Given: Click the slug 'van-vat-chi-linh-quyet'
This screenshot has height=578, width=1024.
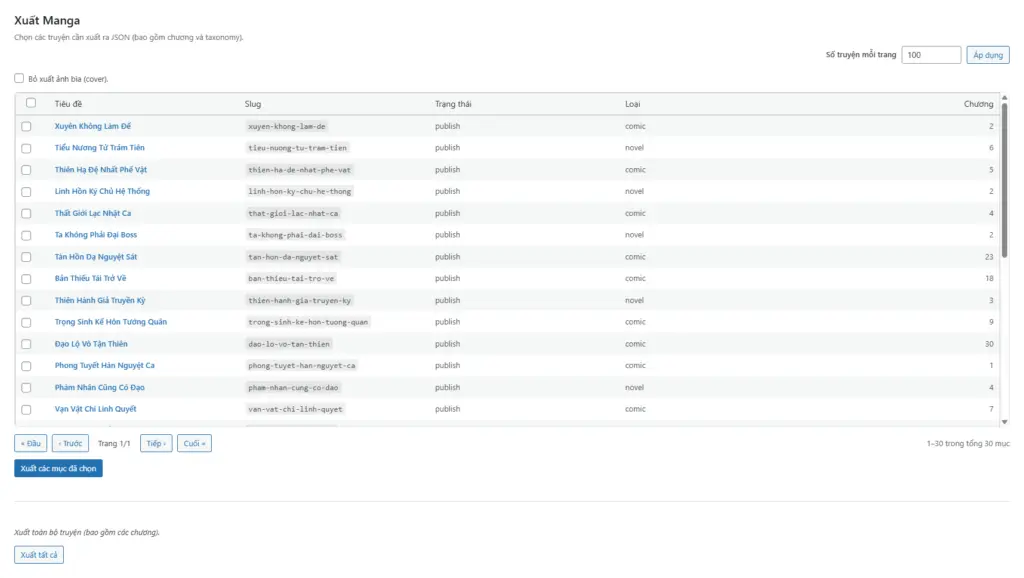Looking at the screenshot, I should pos(295,409).
